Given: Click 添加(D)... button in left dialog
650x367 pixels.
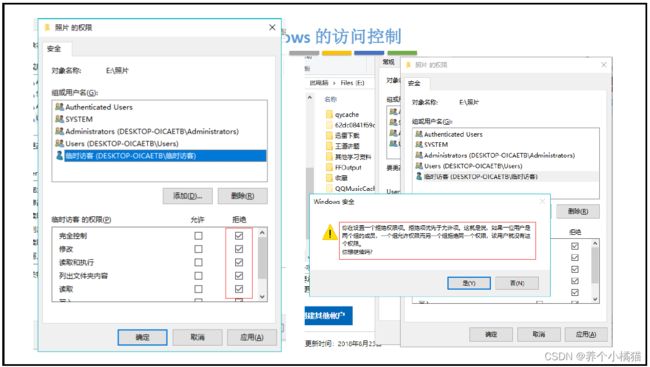Looking at the screenshot, I should pos(187,196).
